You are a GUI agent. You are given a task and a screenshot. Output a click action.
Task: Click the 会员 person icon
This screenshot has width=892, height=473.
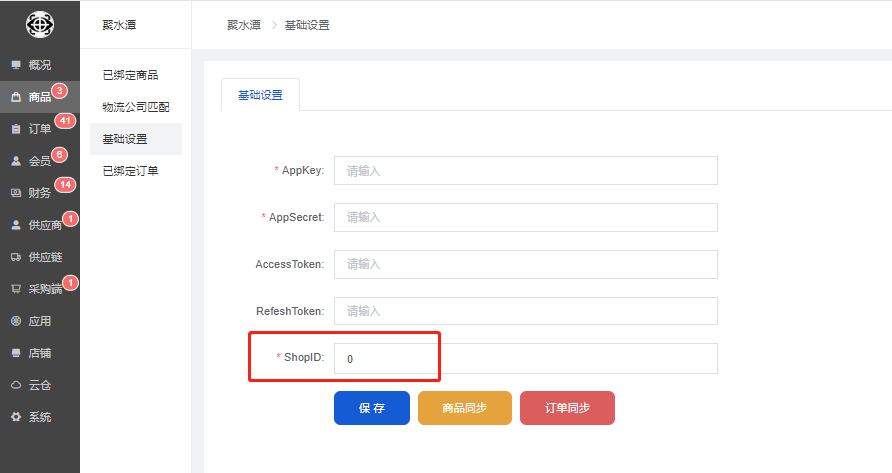[16, 161]
